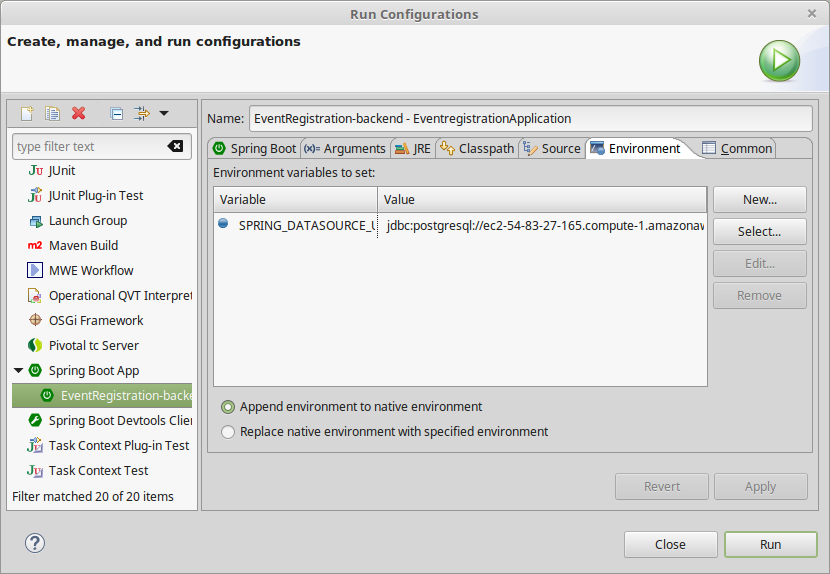
Task: Open the help question mark icon
Action: tap(35, 543)
